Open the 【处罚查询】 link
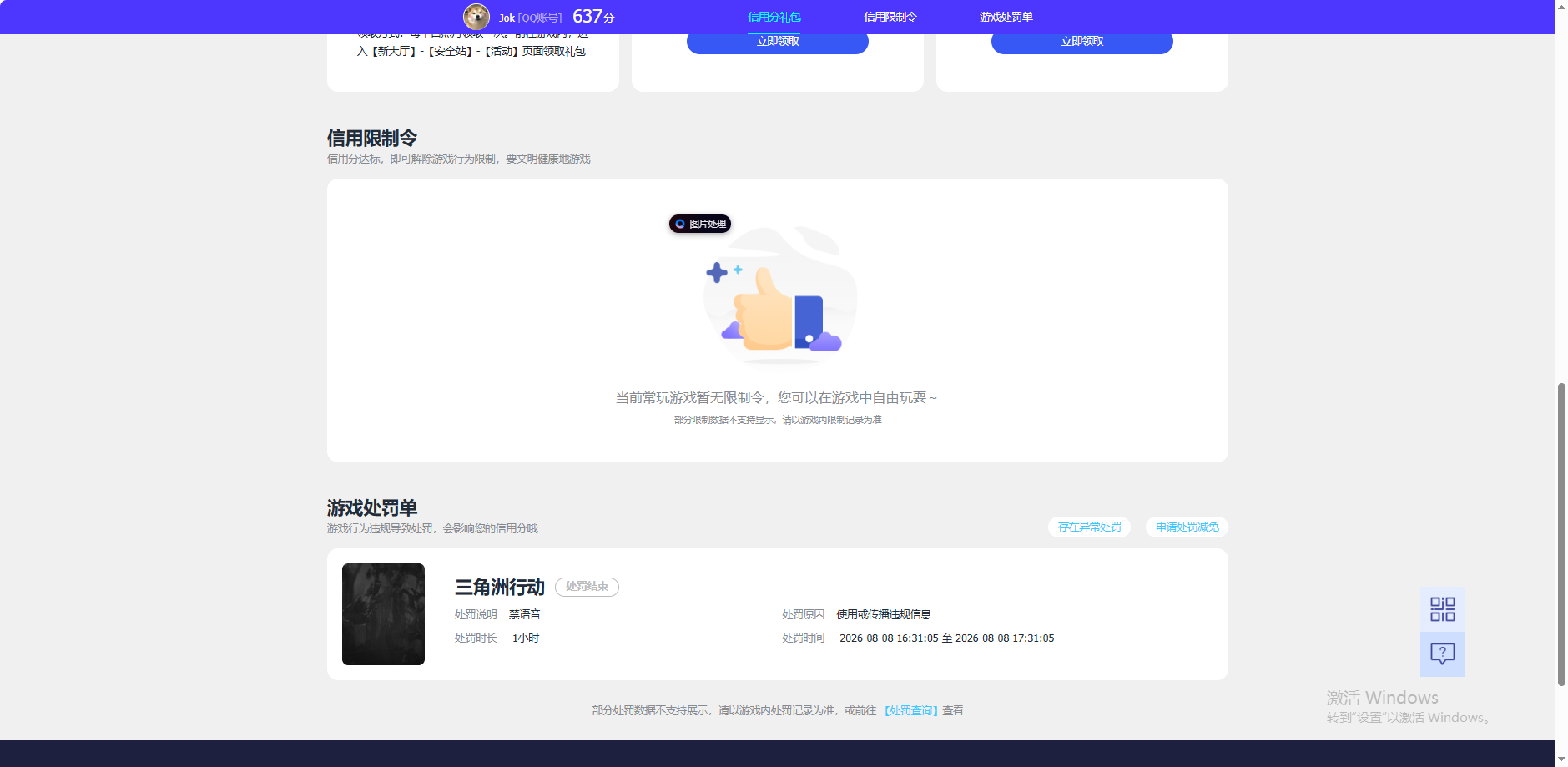This screenshot has height=767, width=1568. 910,710
